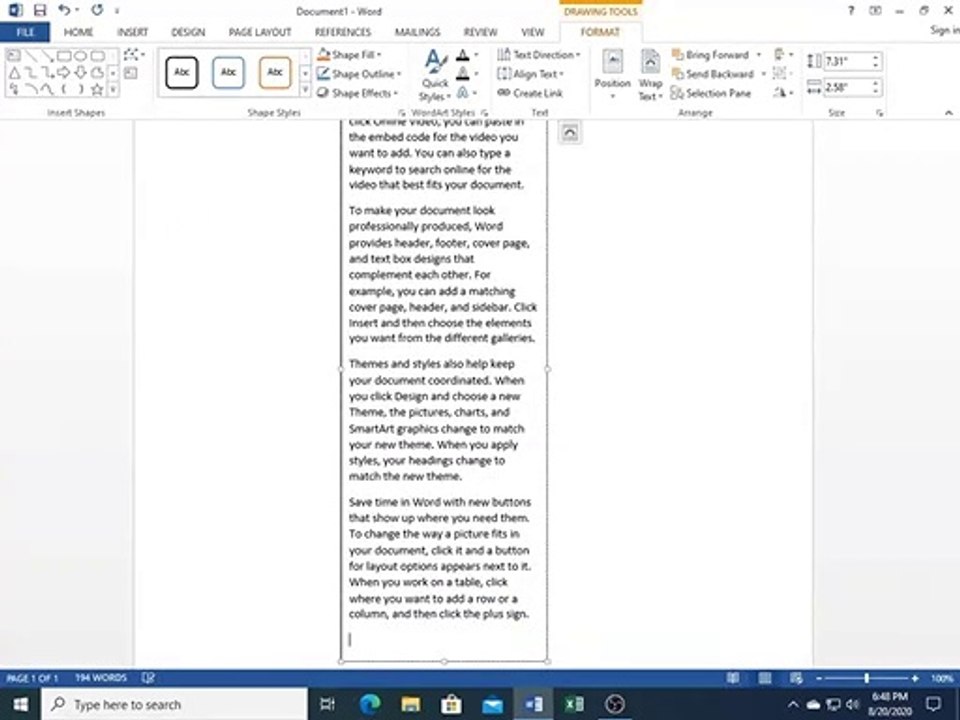Screen dimensions: 960x720
Task: Open the WordArt Quick Styles gallery
Action: [x=435, y=77]
